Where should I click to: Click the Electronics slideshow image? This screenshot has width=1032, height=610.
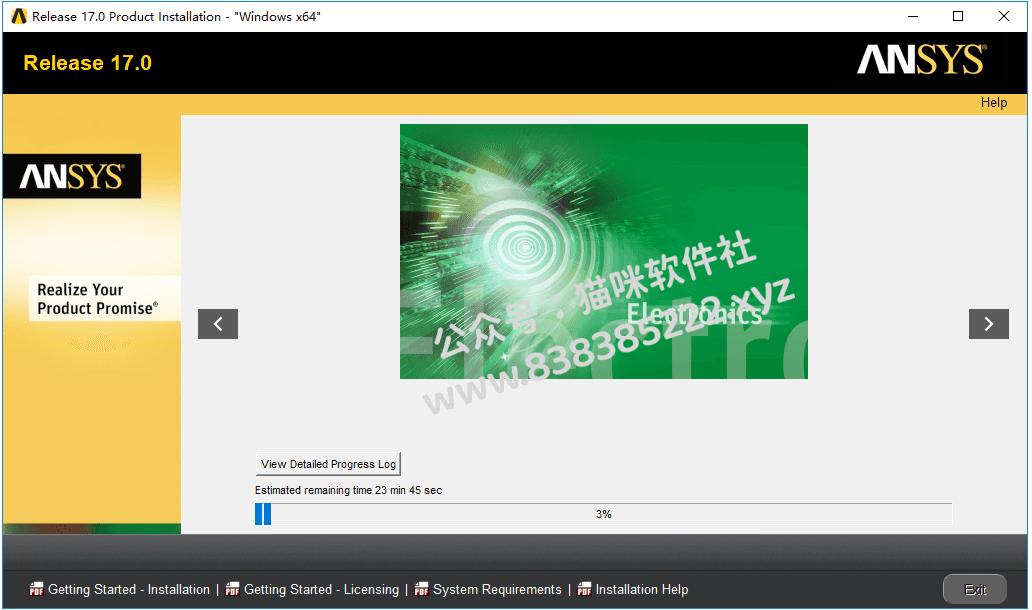pos(604,251)
